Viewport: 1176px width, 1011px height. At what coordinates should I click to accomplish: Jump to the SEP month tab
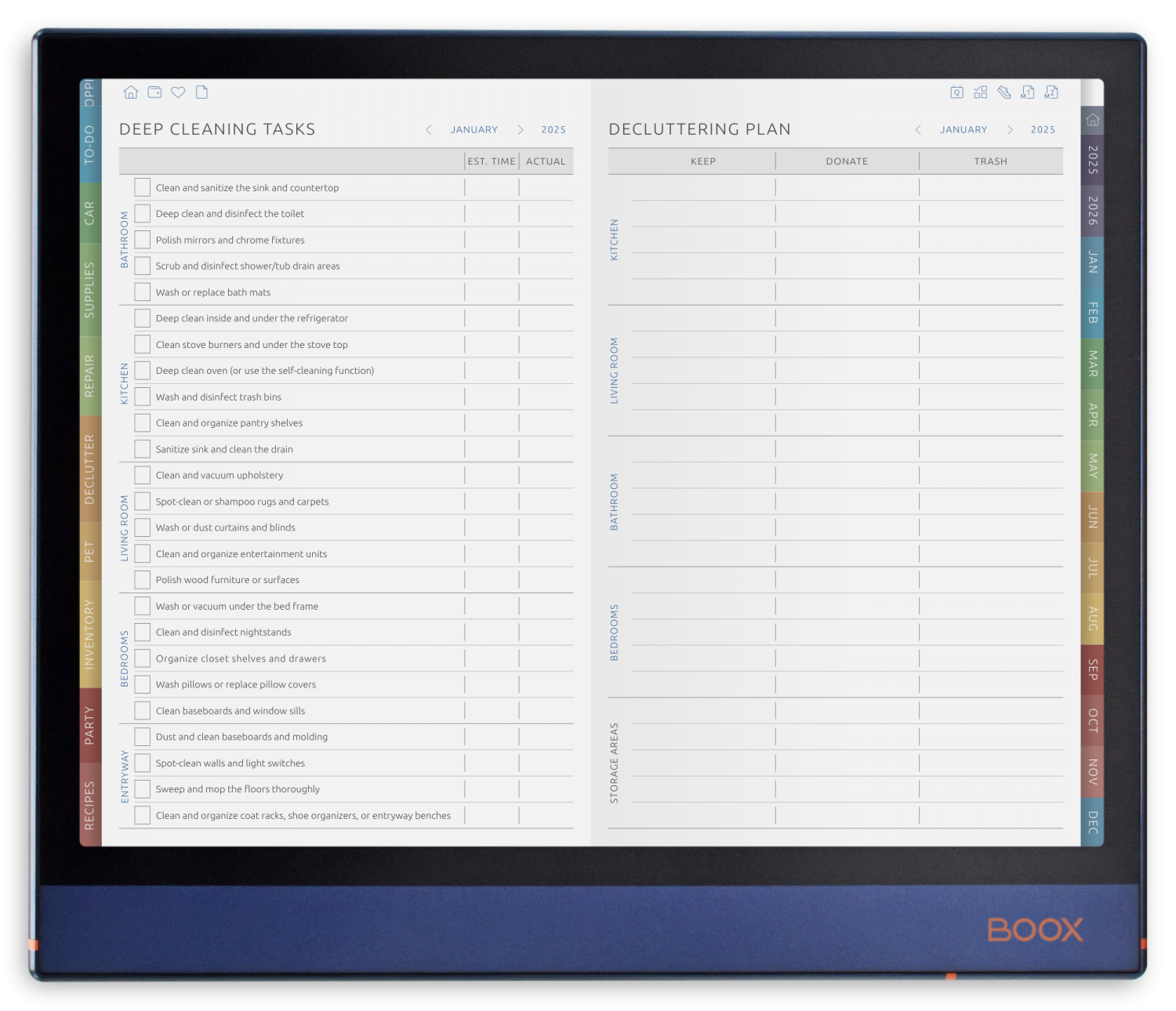click(1092, 670)
